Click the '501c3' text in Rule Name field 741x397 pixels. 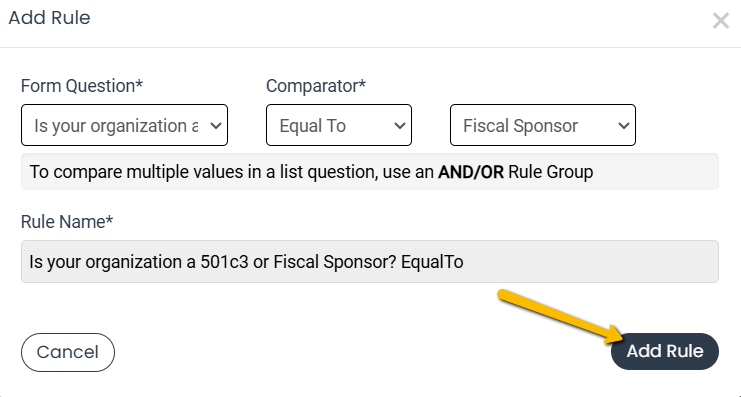click(x=224, y=262)
